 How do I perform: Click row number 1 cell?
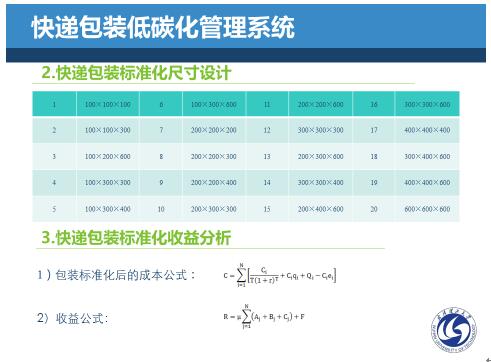[x=54, y=104]
